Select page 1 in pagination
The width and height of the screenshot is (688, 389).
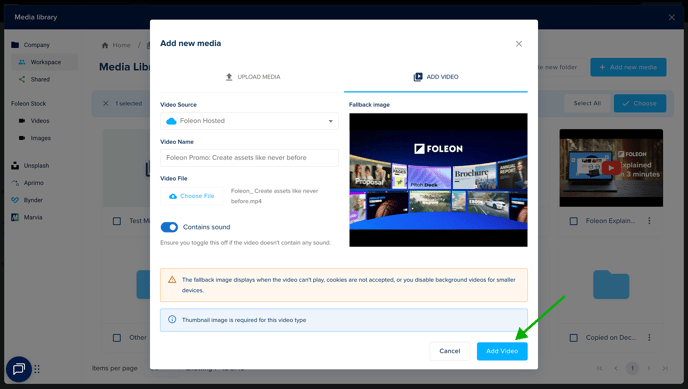click(x=632, y=368)
